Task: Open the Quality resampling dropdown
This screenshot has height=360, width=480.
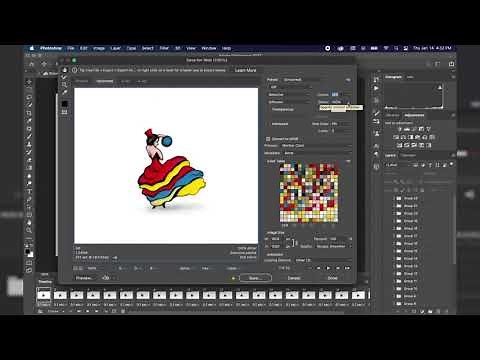Action: tap(333, 246)
